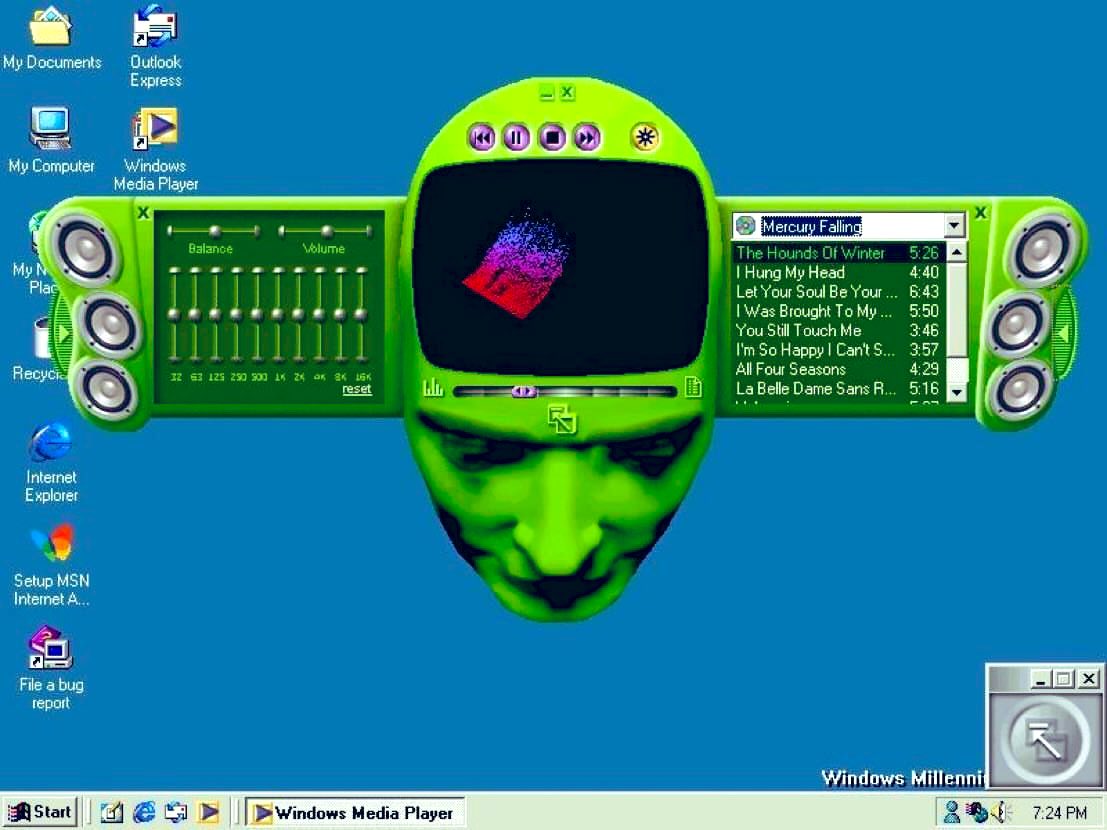Select All Four Seasons track
The width and height of the screenshot is (1107, 830).
pos(837,369)
